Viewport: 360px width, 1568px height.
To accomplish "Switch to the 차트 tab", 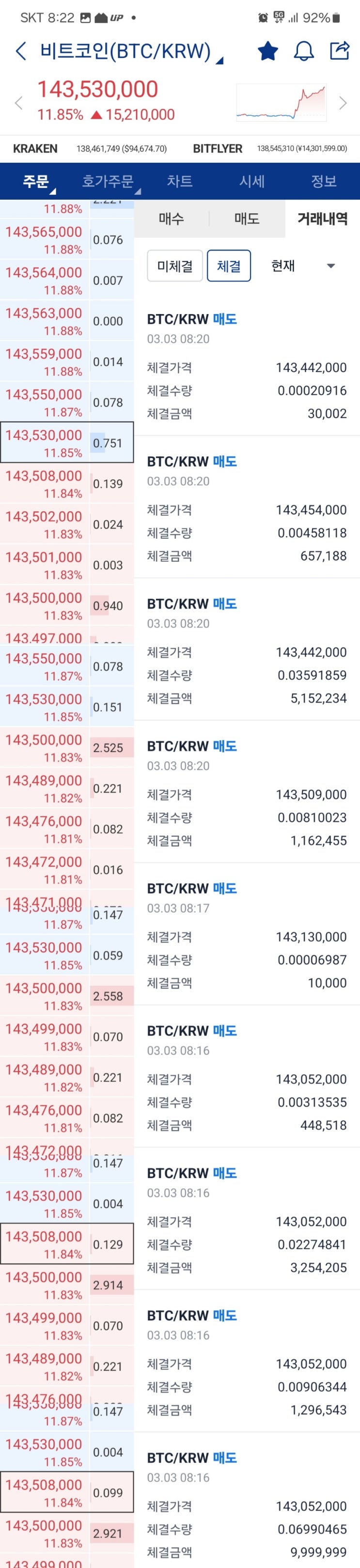I will 180,181.
